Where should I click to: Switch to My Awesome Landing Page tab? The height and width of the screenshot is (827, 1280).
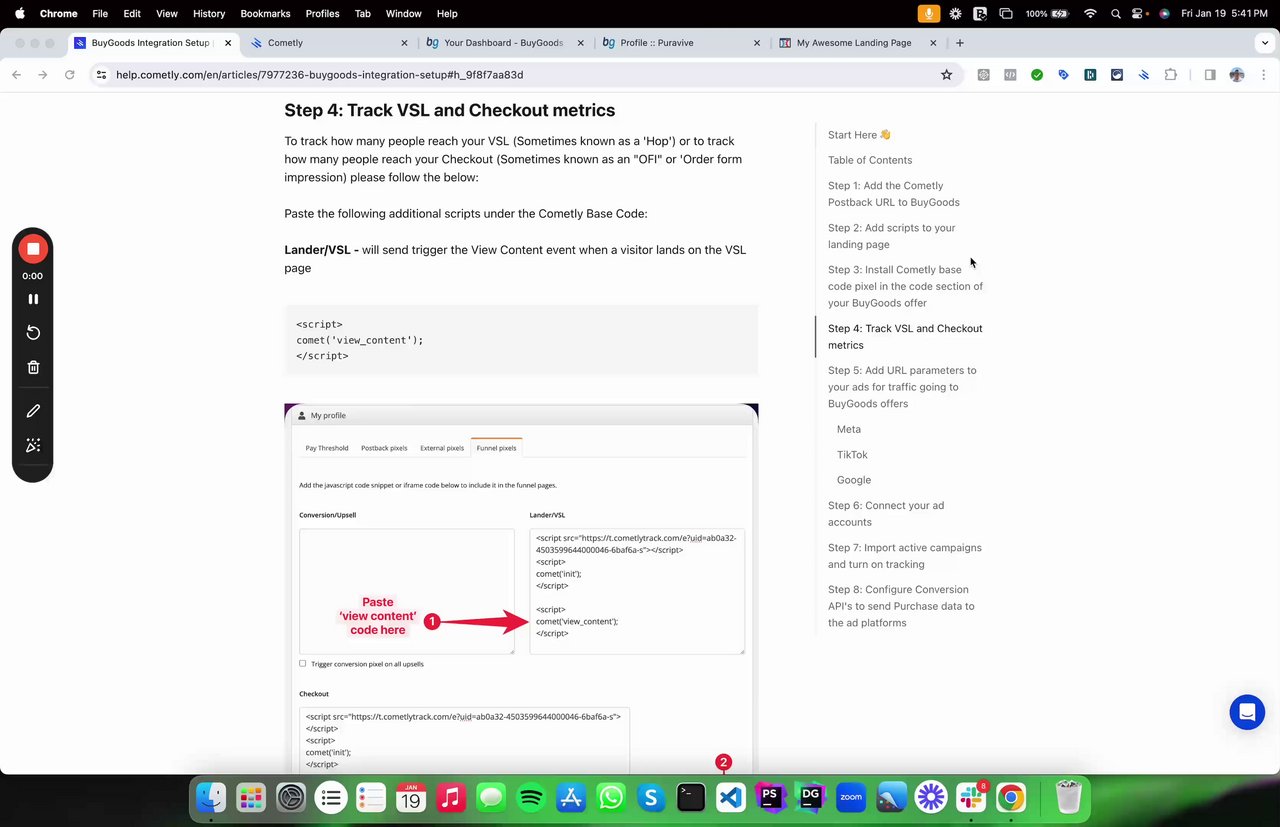857,43
